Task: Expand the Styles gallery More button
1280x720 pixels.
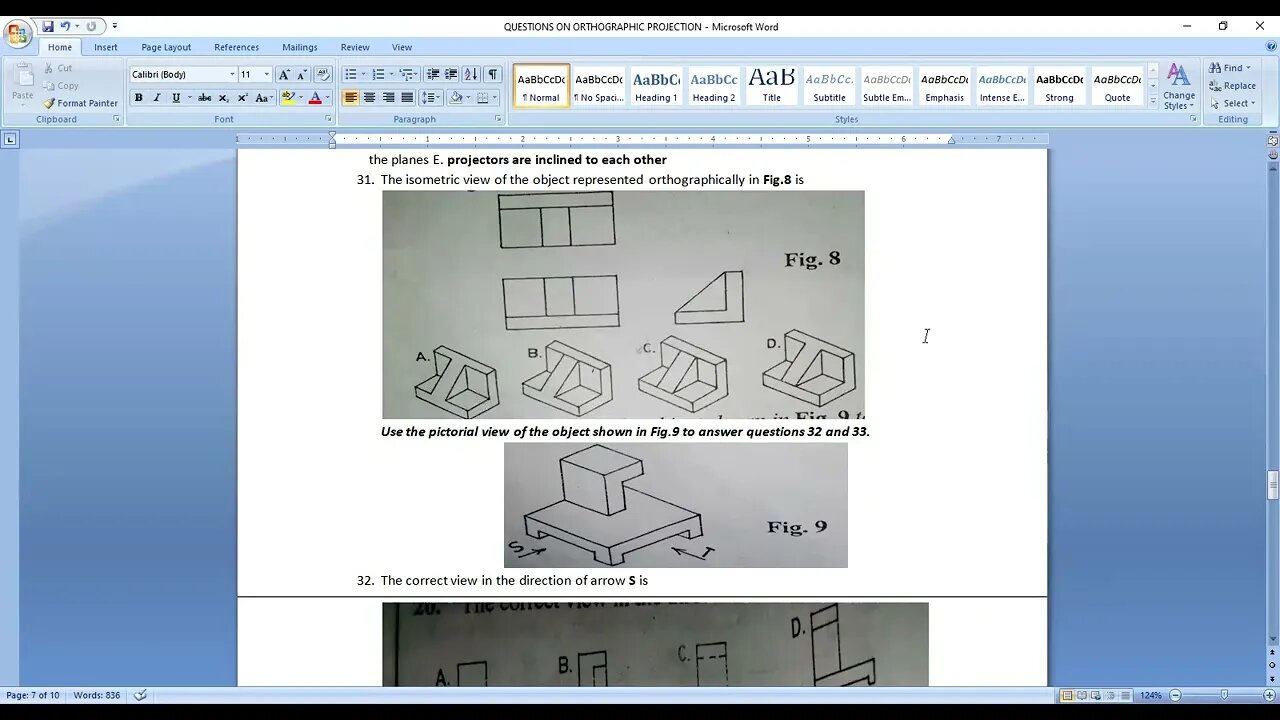Action: (1152, 102)
